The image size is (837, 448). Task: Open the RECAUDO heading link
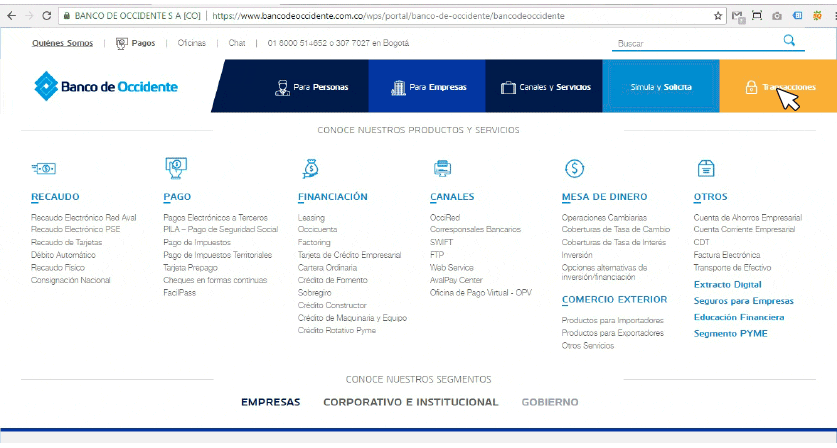coord(55,197)
